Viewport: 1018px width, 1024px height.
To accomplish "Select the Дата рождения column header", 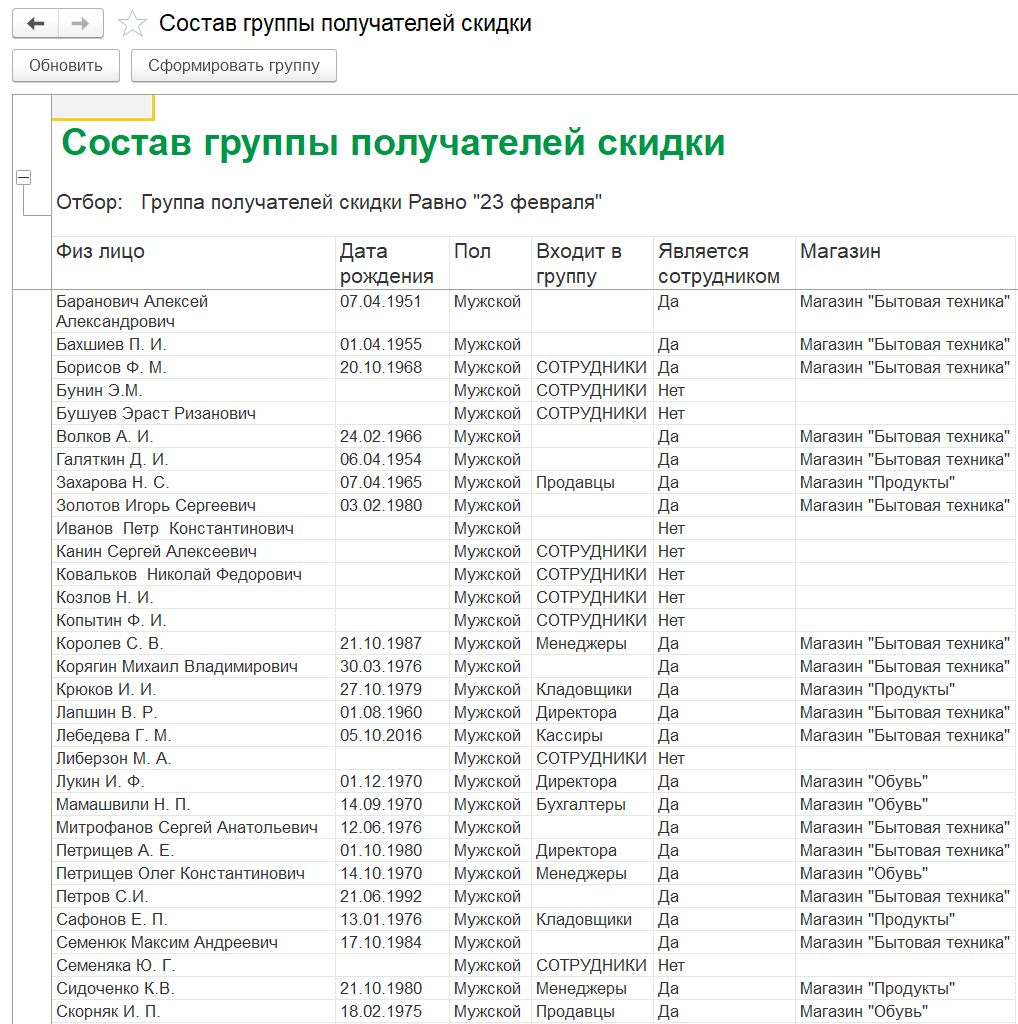I will (386, 264).
